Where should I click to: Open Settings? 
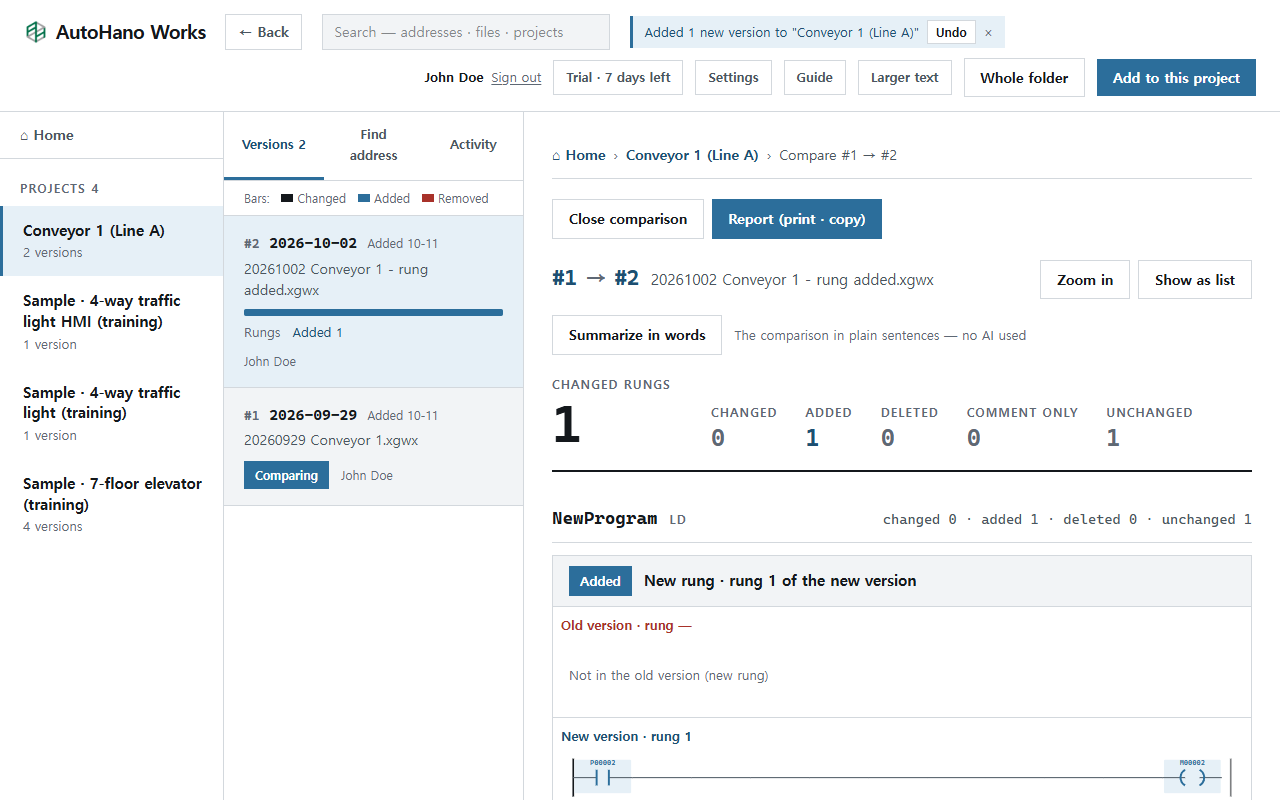tap(733, 78)
